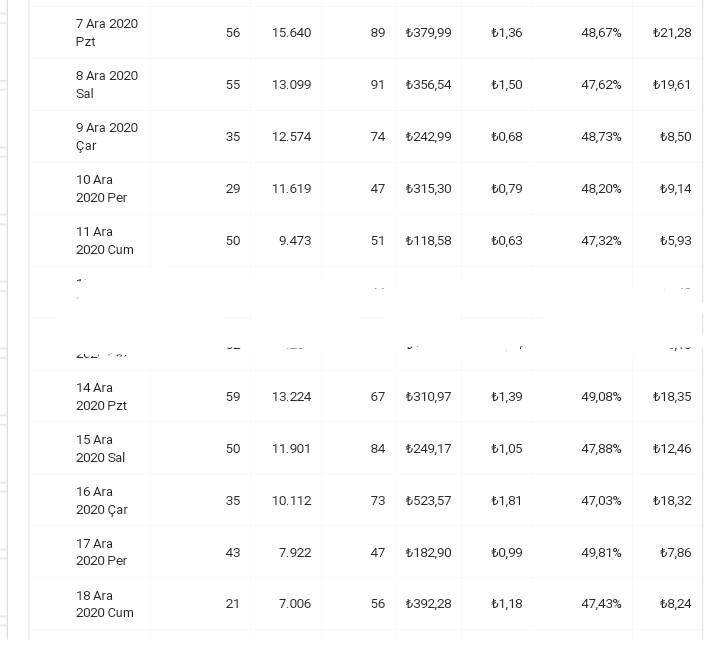Select the ₺379,99 amount cell

428,33
